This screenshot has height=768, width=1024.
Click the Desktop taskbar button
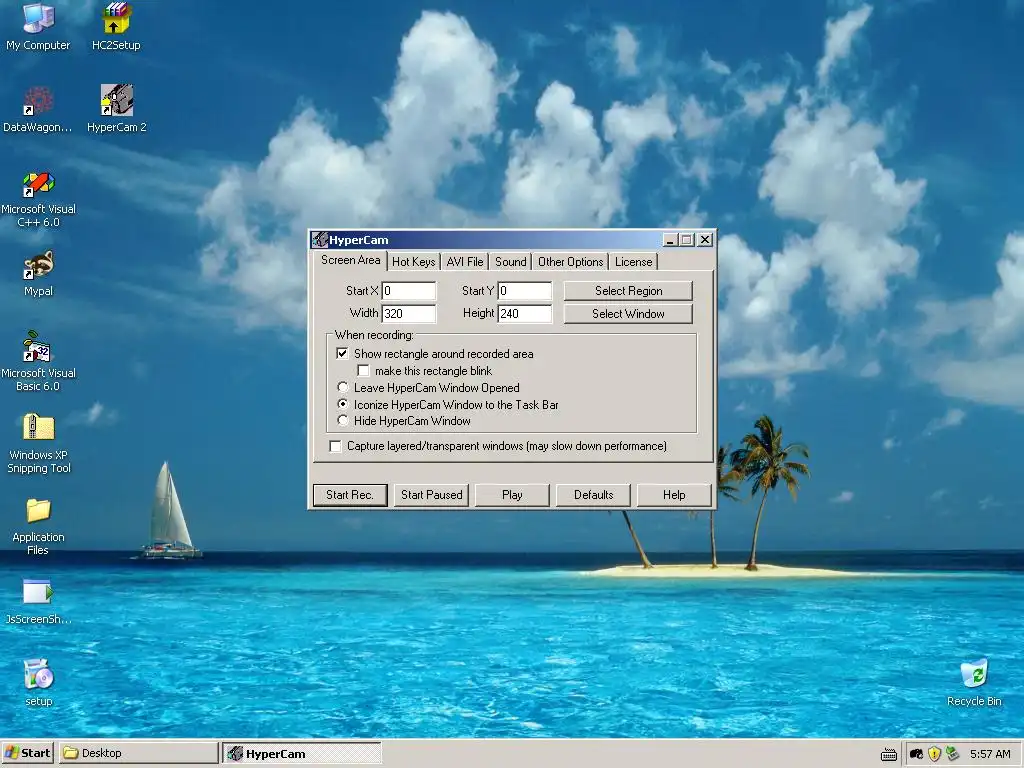coord(138,753)
